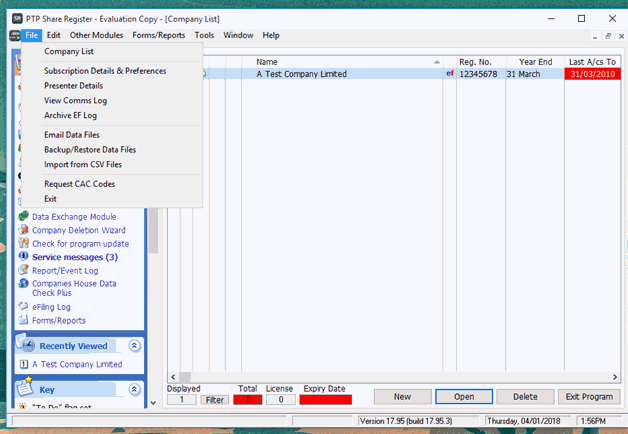Click the Check for program update icon
The width and height of the screenshot is (628, 434).
click(x=24, y=243)
